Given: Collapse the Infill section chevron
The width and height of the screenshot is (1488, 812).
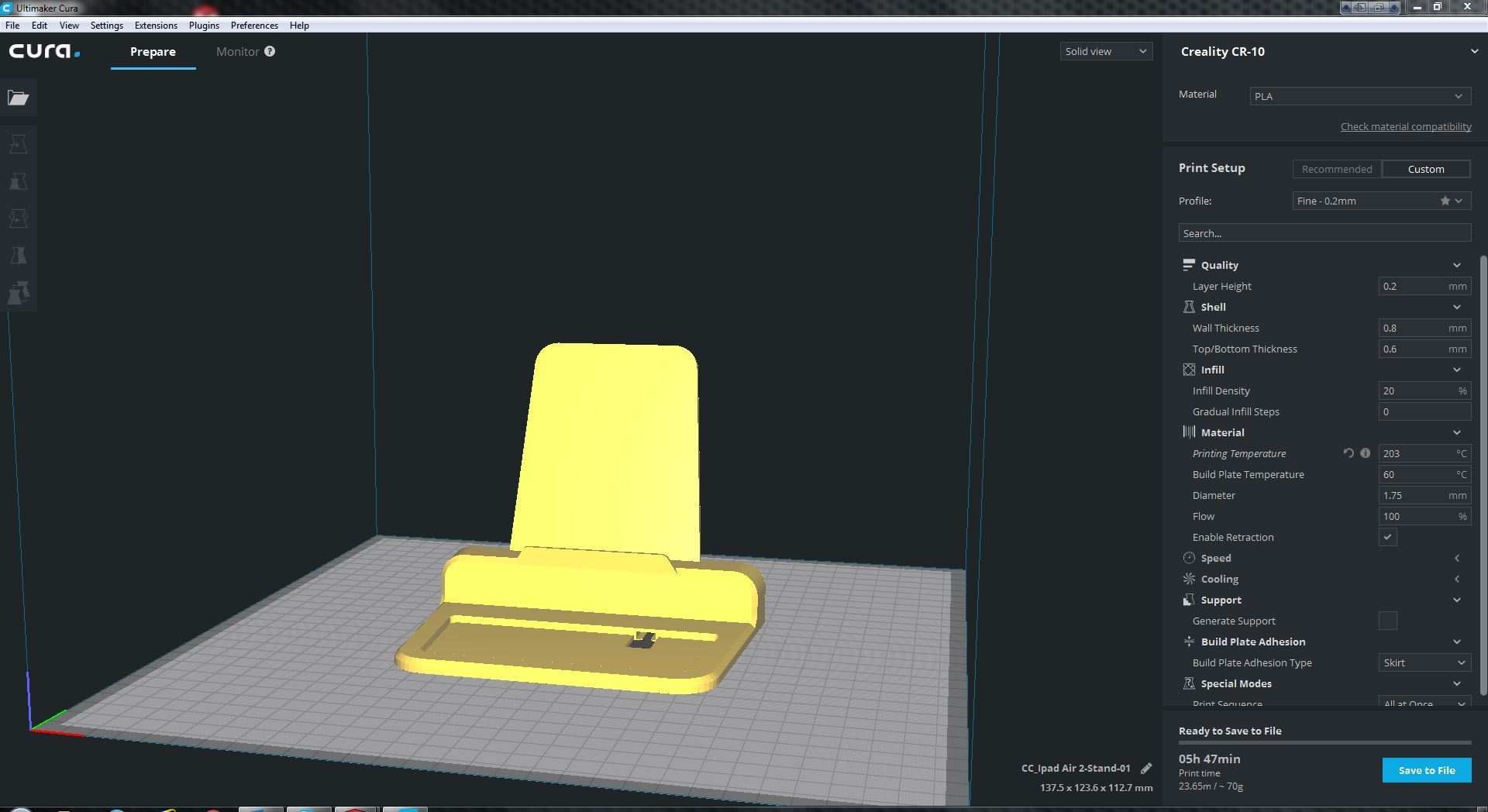Looking at the screenshot, I should tap(1457, 370).
